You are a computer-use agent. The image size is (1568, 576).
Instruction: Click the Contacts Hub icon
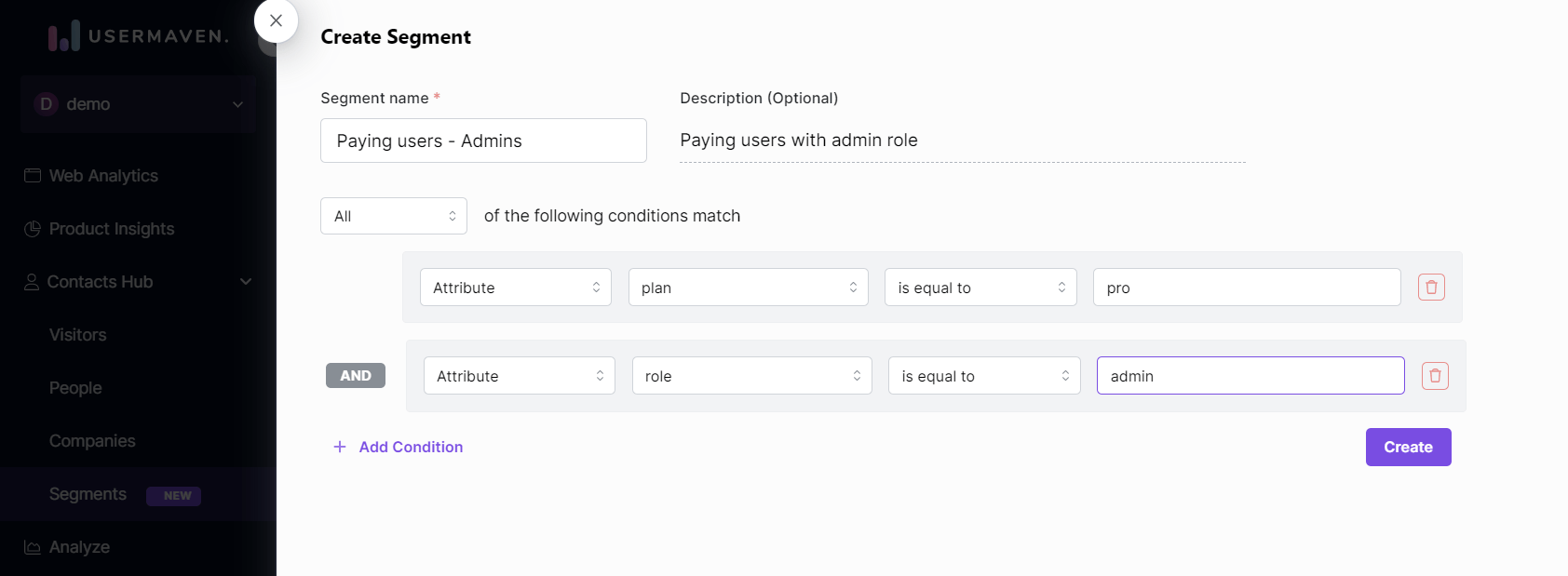pos(31,281)
